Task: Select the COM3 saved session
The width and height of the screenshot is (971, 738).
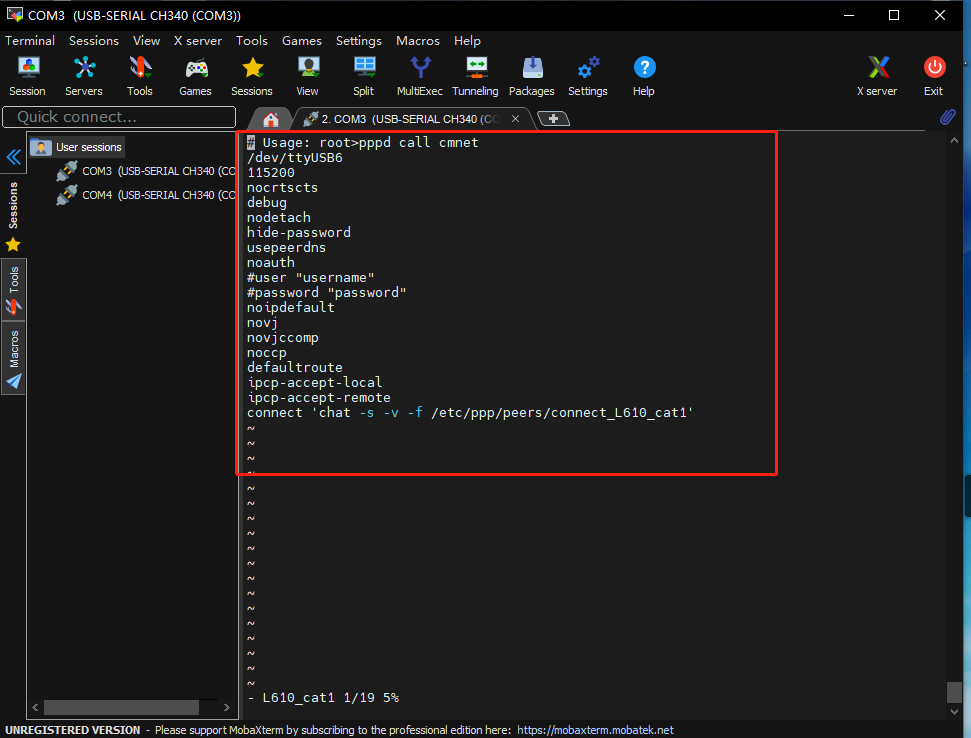Action: 146,171
